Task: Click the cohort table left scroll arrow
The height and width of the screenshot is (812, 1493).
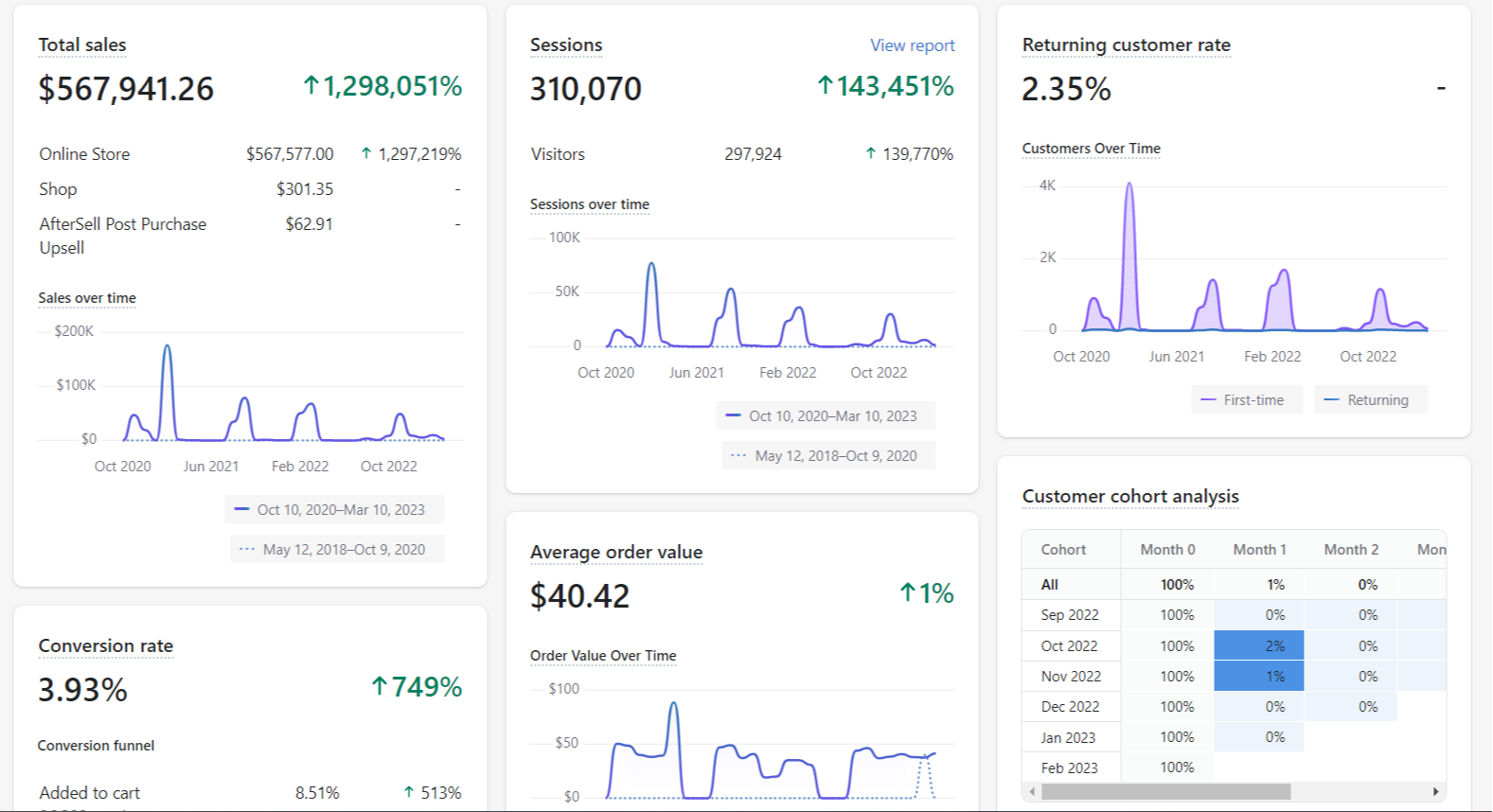Action: point(1032,791)
